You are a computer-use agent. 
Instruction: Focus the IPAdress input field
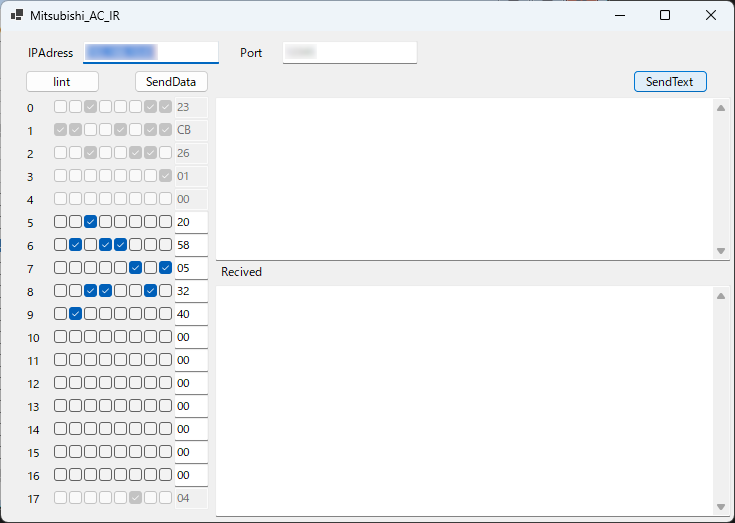pyautogui.click(x=151, y=52)
